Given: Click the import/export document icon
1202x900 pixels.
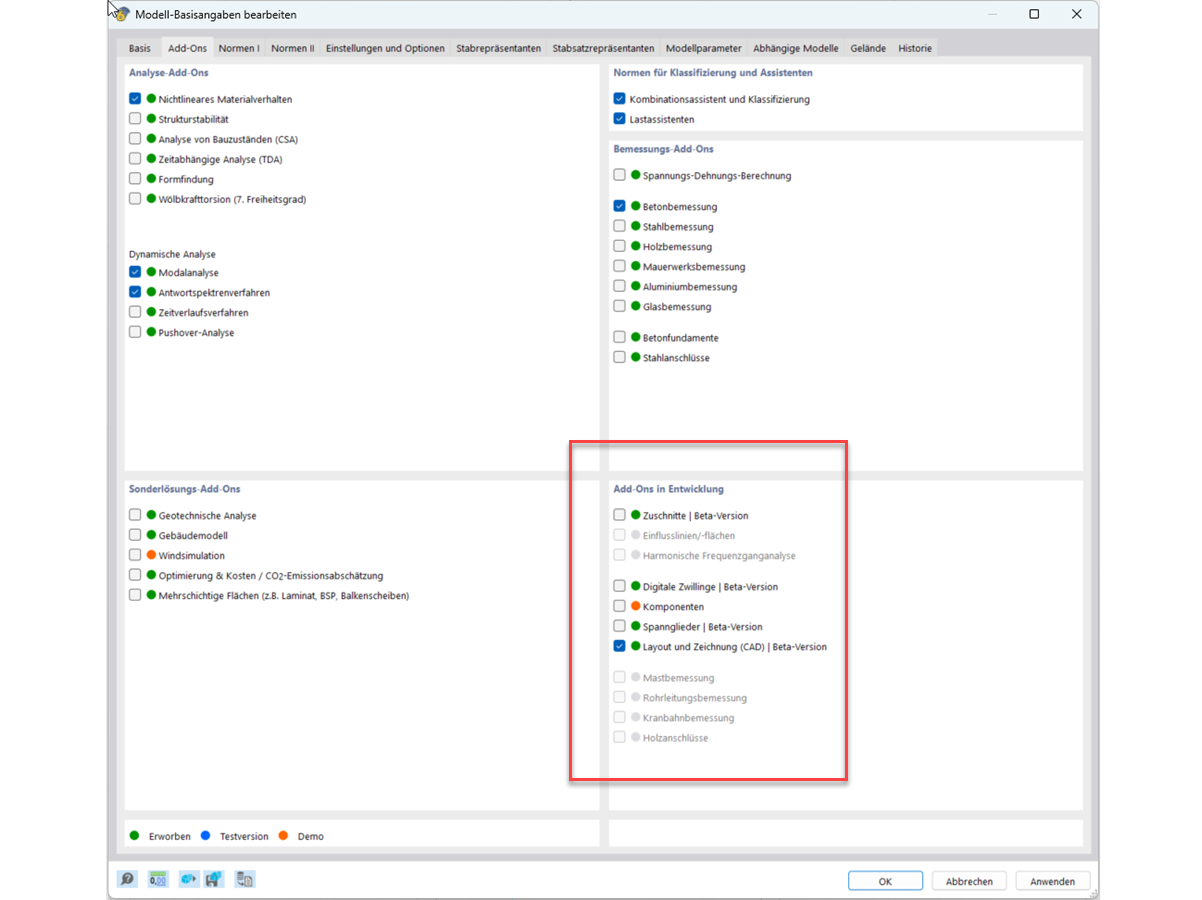Looking at the screenshot, I should pyautogui.click(x=245, y=879).
